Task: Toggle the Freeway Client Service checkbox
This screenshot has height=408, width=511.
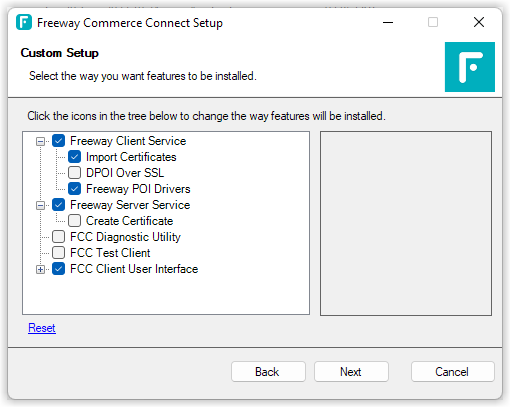Action: click(59, 141)
